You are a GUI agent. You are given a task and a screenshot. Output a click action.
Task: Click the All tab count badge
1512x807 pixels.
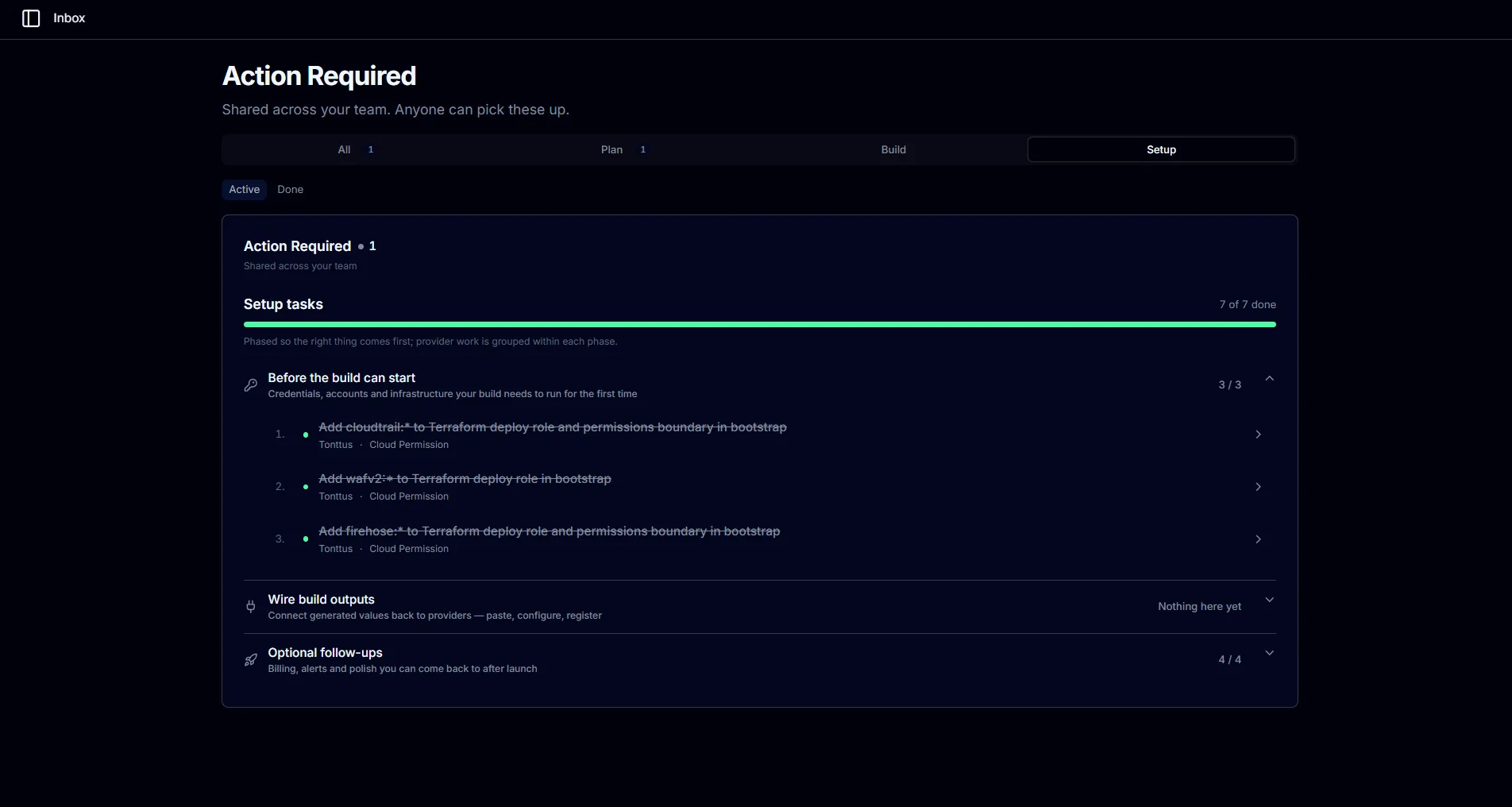point(371,149)
